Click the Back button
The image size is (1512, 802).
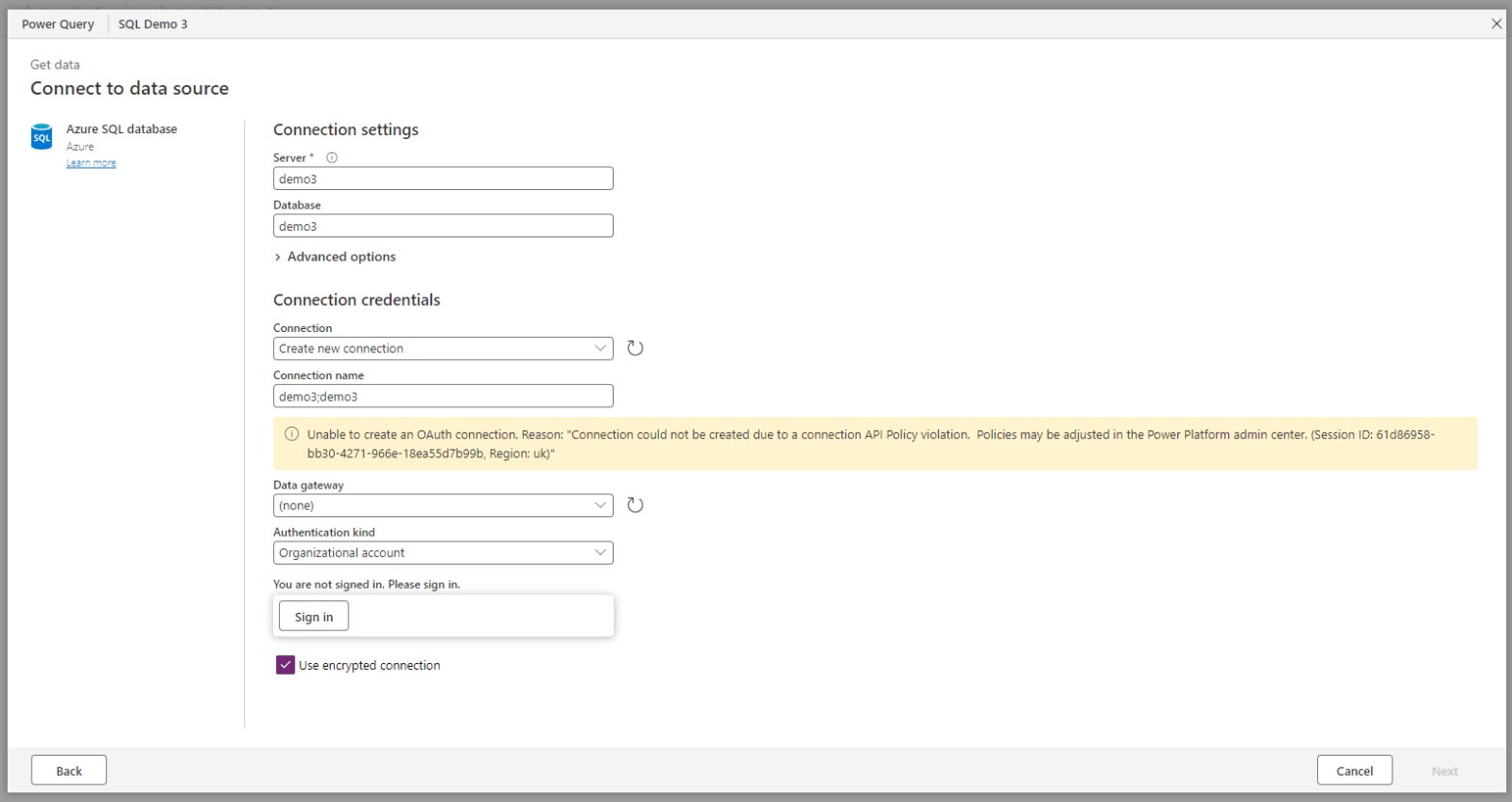pyautogui.click(x=69, y=770)
